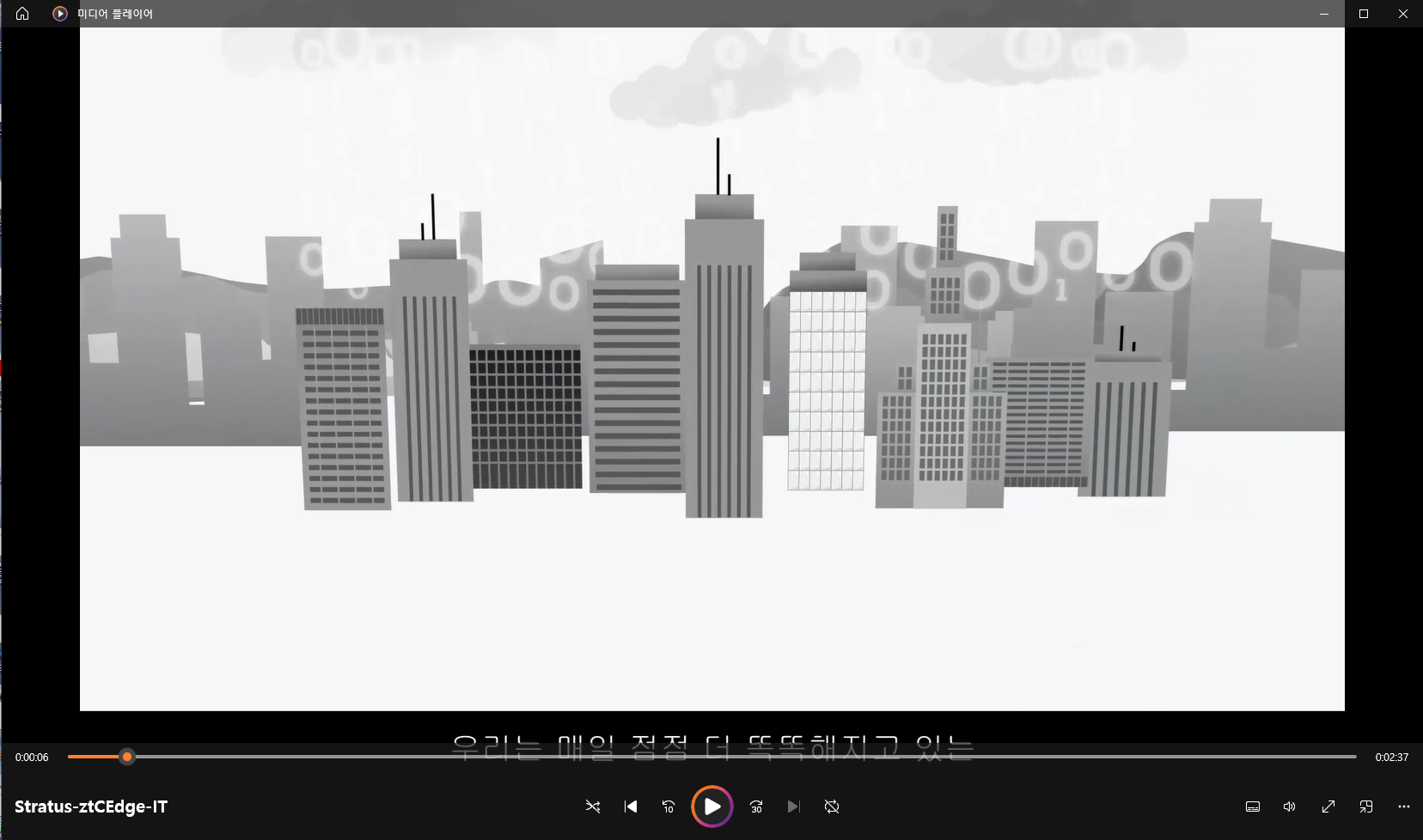Maximize the Media Player window
This screenshot has width=1423, height=840.
tap(1364, 14)
